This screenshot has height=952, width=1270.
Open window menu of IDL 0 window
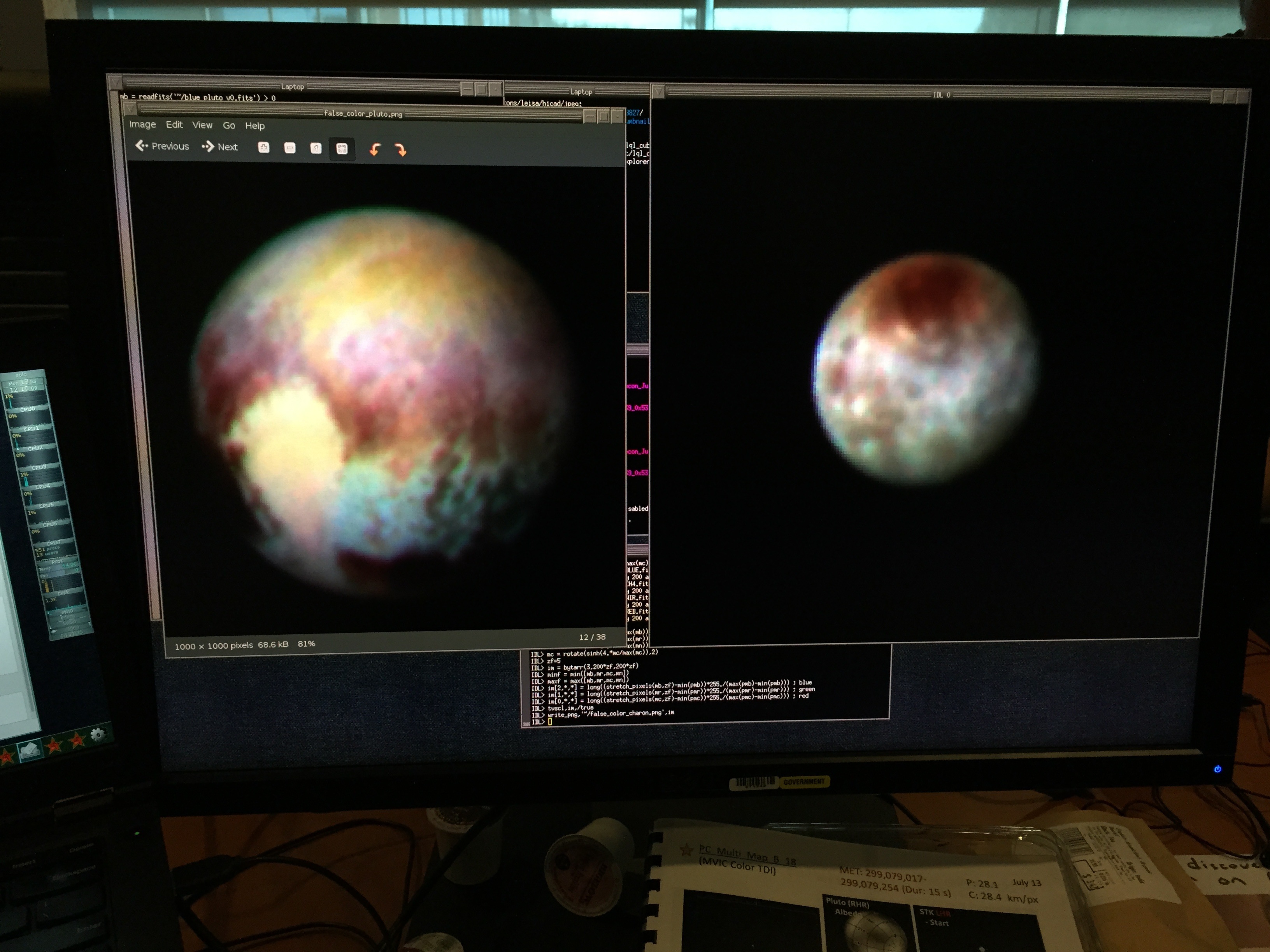coord(658,91)
